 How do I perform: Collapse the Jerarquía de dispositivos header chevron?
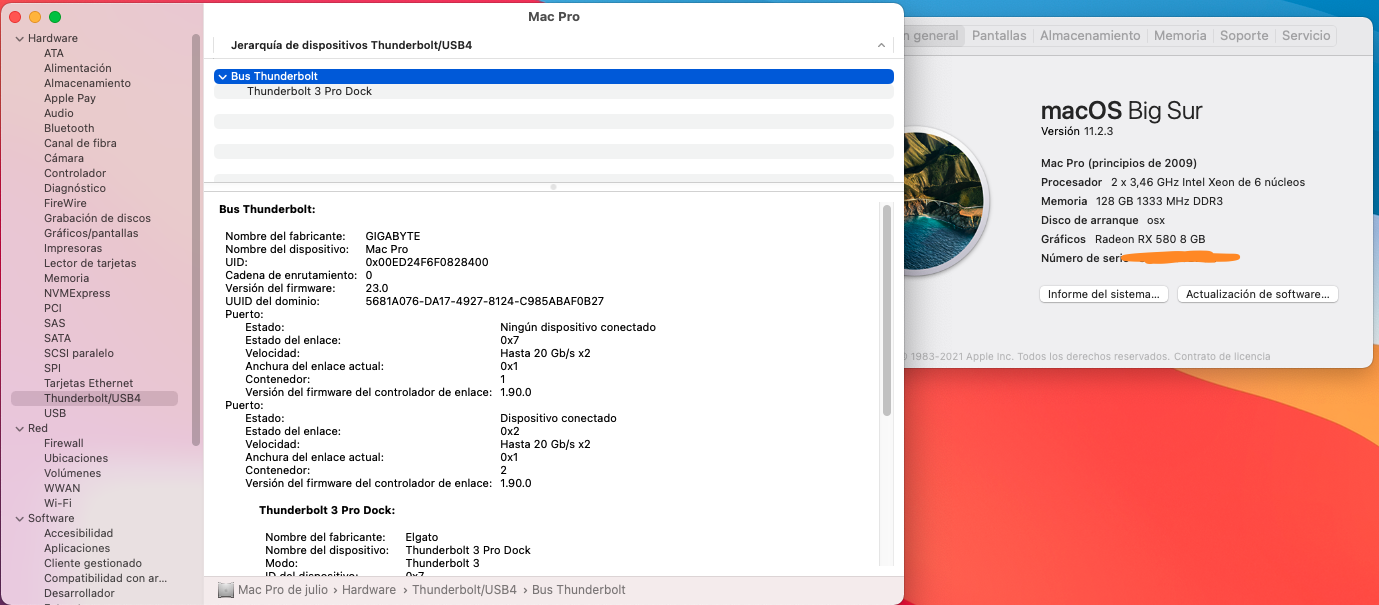(881, 46)
